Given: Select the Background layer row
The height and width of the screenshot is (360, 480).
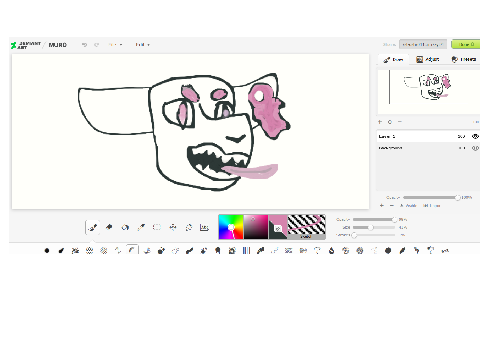Looking at the screenshot, I should coord(428,148).
